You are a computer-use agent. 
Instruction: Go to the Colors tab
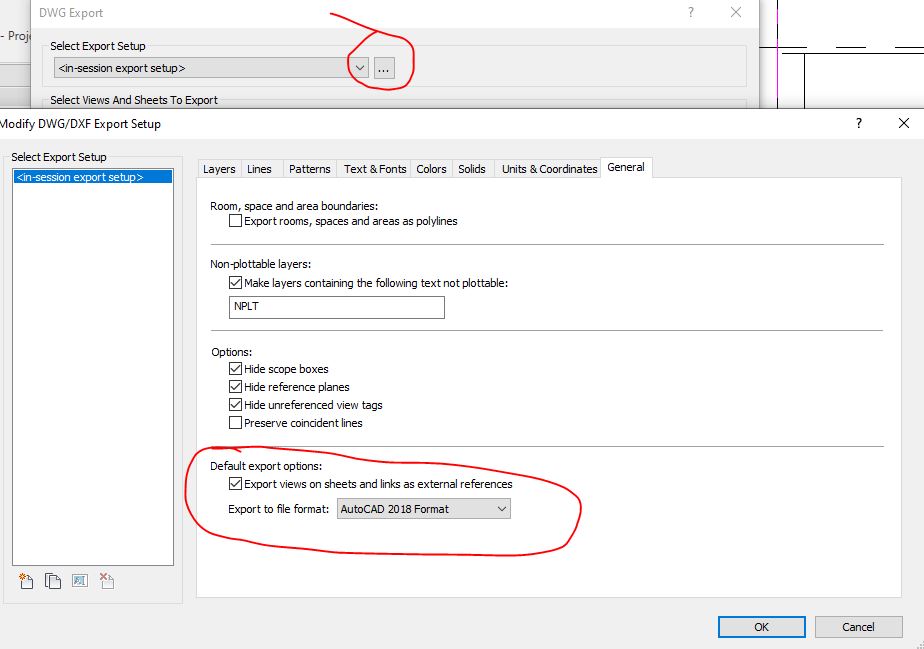pos(431,169)
